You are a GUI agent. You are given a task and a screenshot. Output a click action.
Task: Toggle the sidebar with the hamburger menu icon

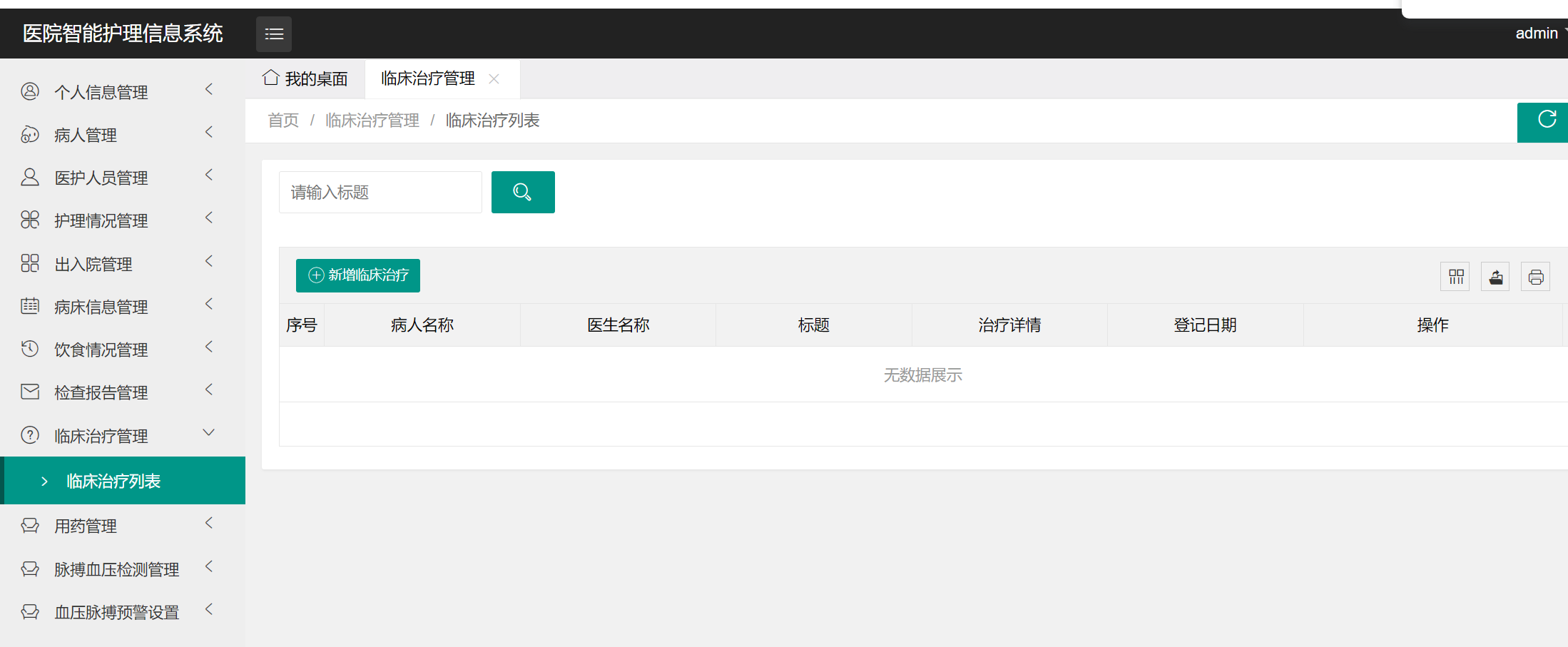(x=274, y=34)
